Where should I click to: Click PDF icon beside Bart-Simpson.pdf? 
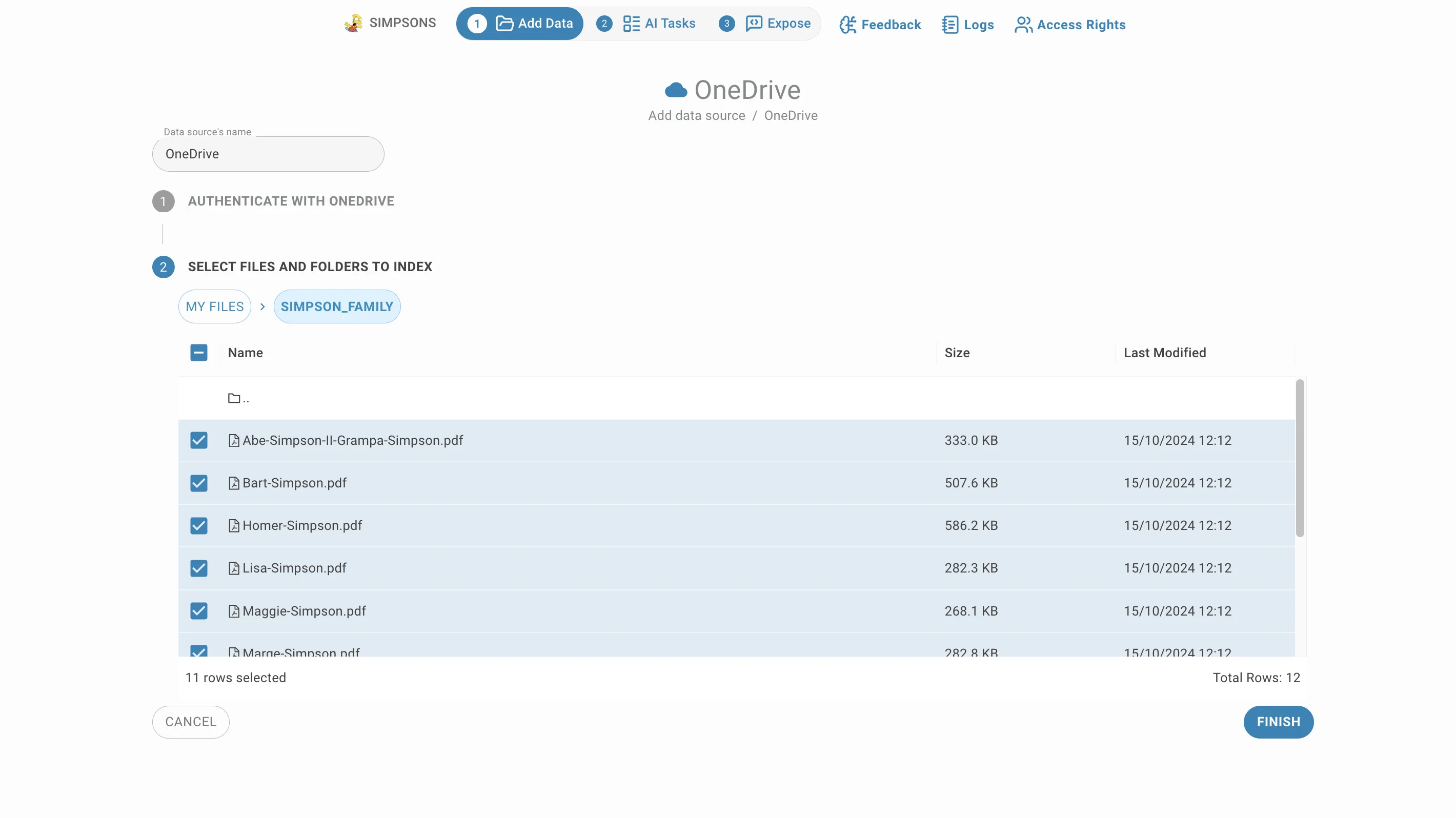tap(234, 483)
